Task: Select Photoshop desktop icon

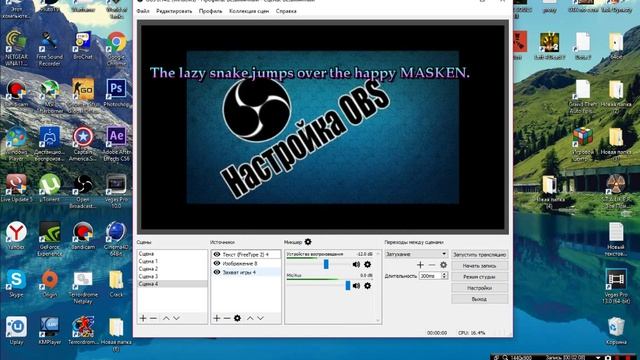Action: tap(116, 93)
